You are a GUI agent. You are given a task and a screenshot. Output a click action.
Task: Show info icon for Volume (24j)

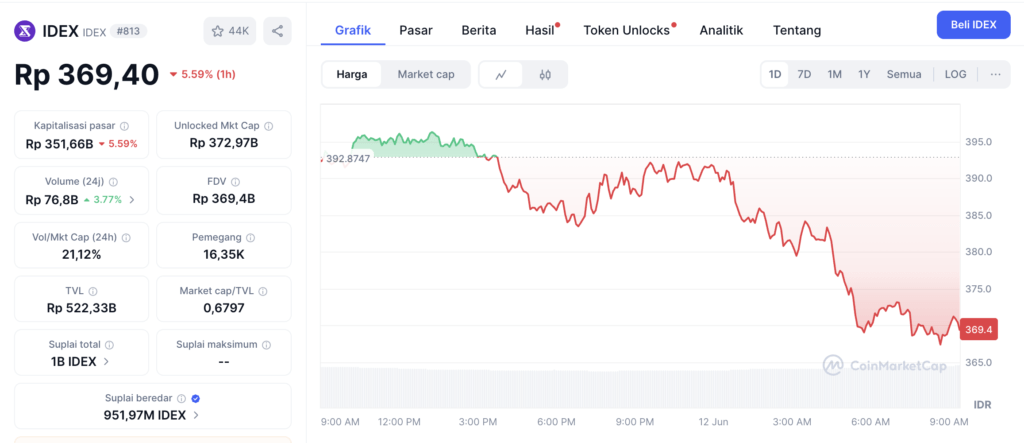(x=113, y=182)
